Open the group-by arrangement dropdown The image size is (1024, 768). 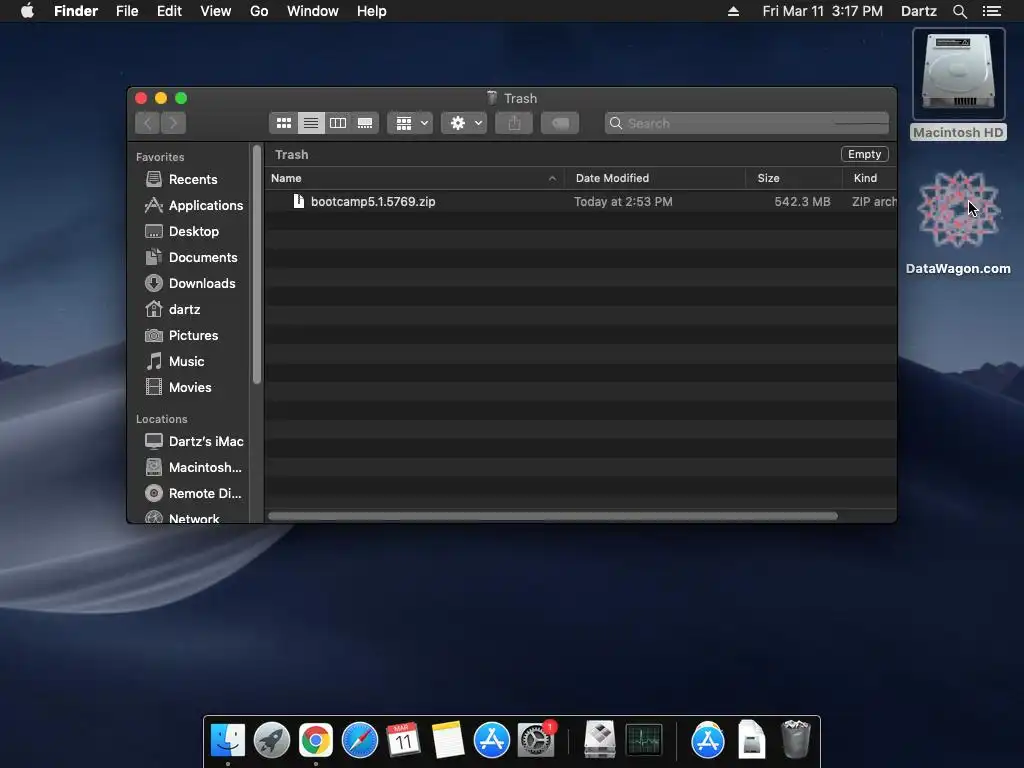click(411, 123)
